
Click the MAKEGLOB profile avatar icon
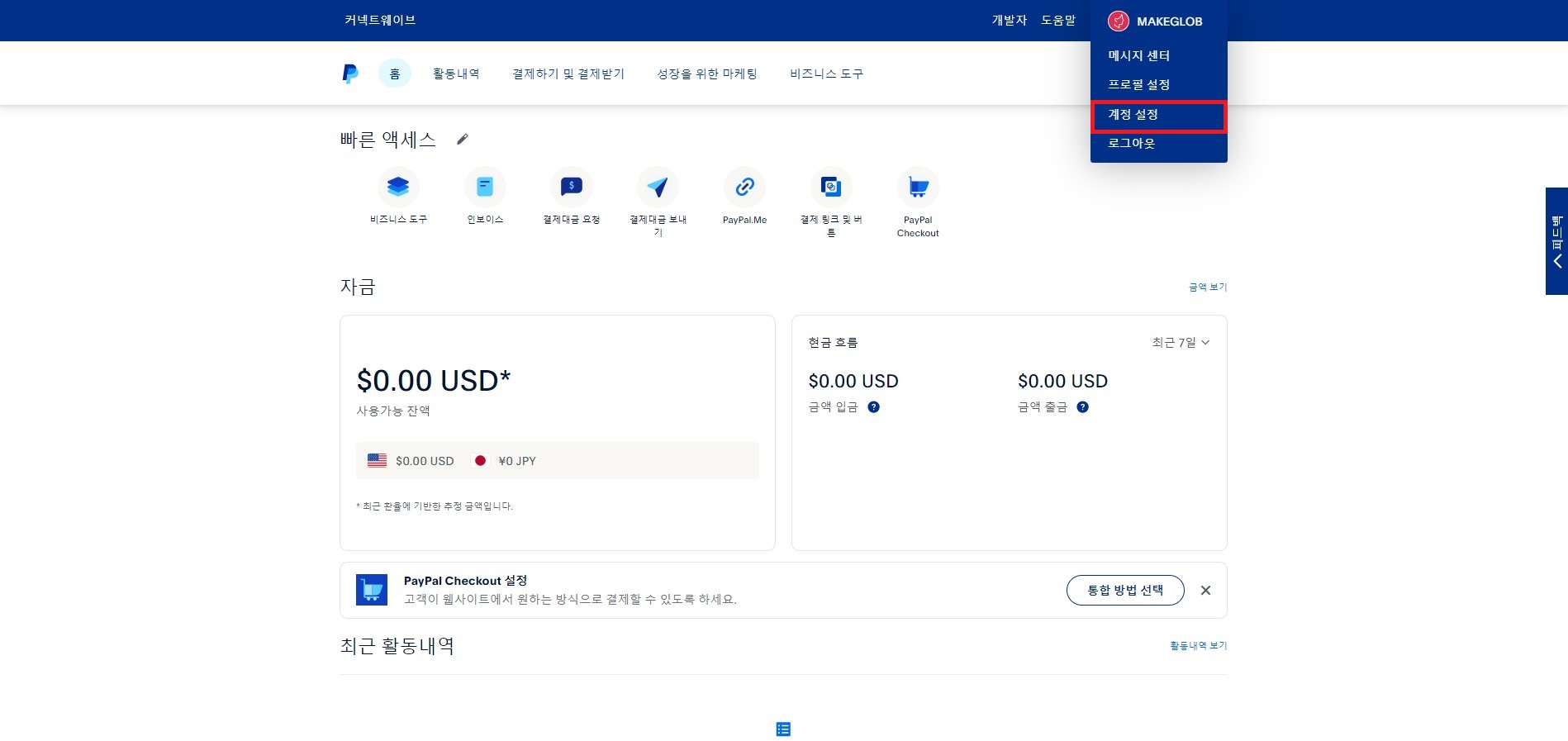tap(1119, 21)
